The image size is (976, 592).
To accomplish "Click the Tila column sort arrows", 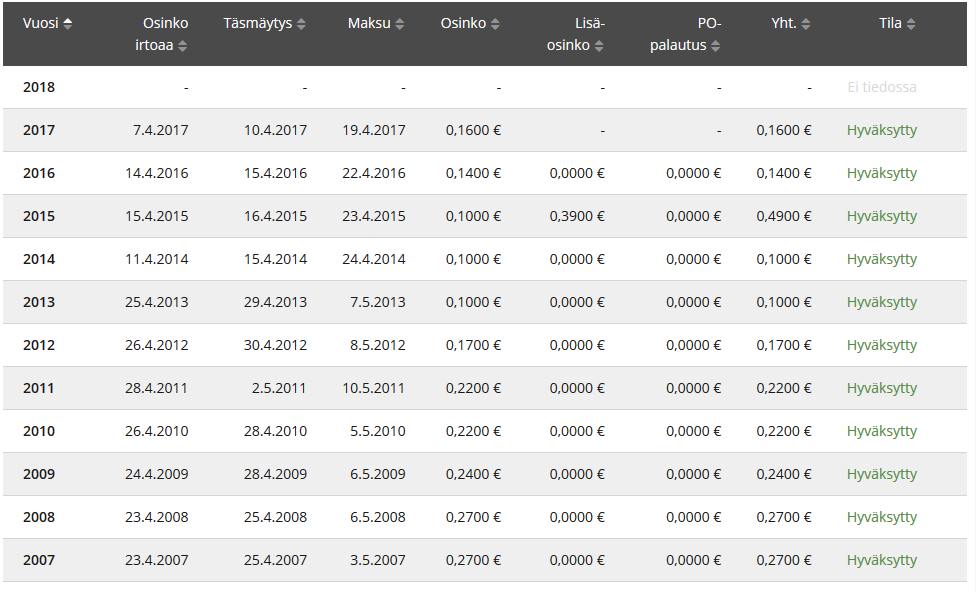I will 911,24.
